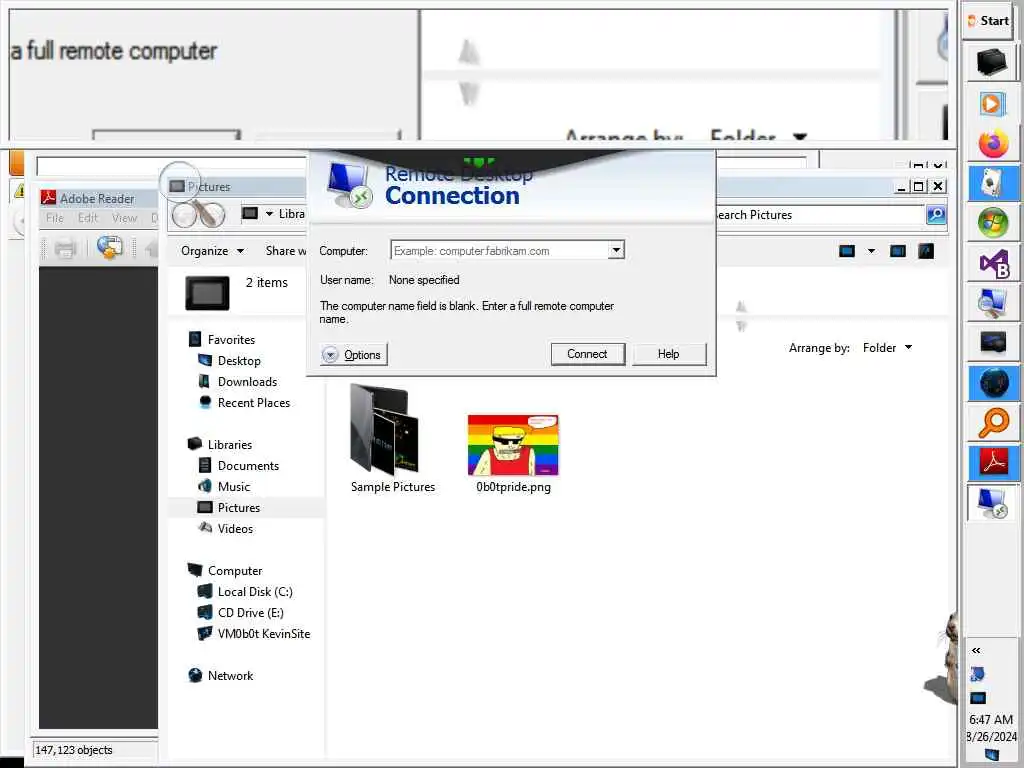This screenshot has height=768, width=1024.
Task: Switch to Solitaire cards taskbar icon
Action: 992,184
